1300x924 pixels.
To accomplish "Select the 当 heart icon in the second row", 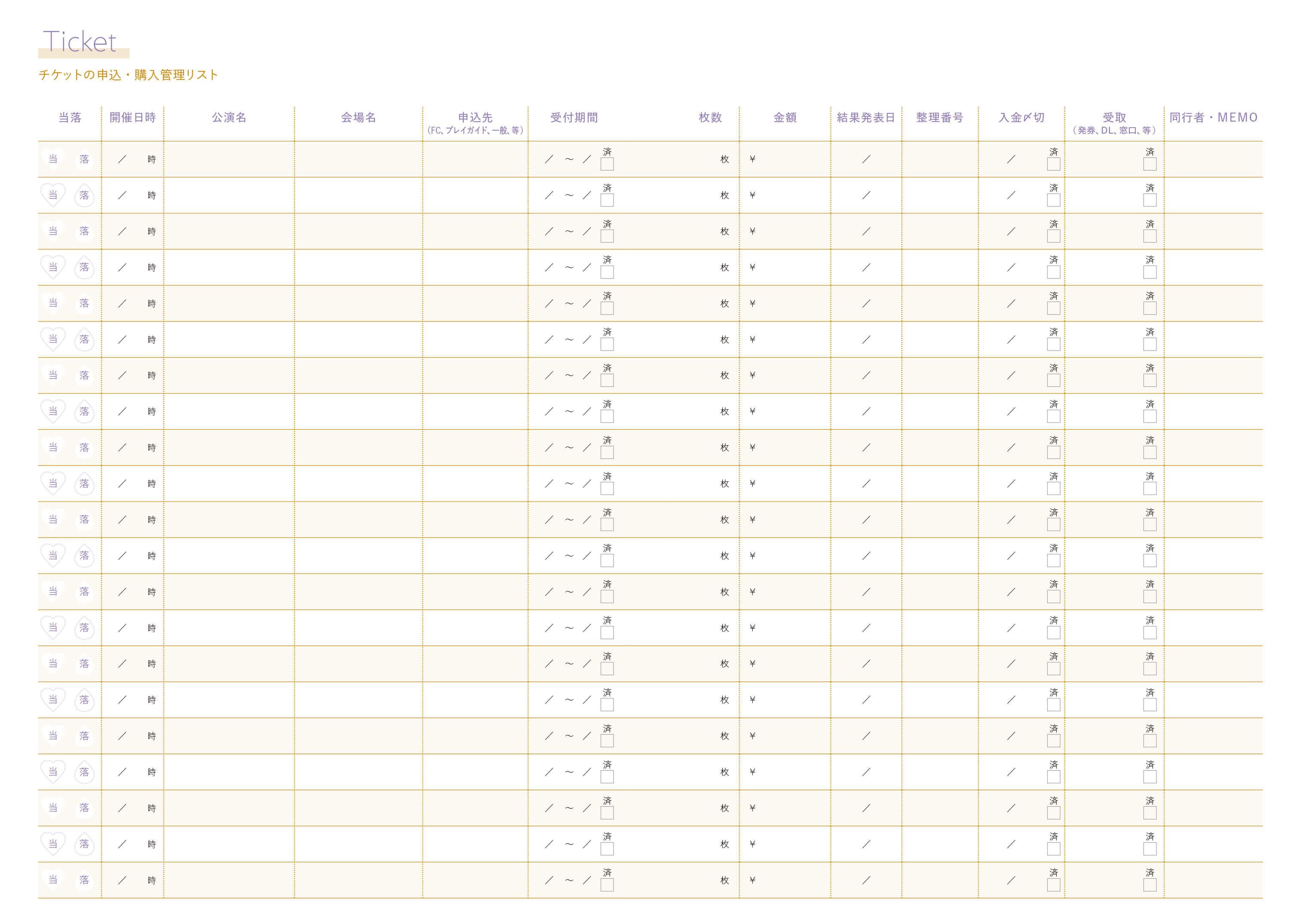I will coord(53,195).
